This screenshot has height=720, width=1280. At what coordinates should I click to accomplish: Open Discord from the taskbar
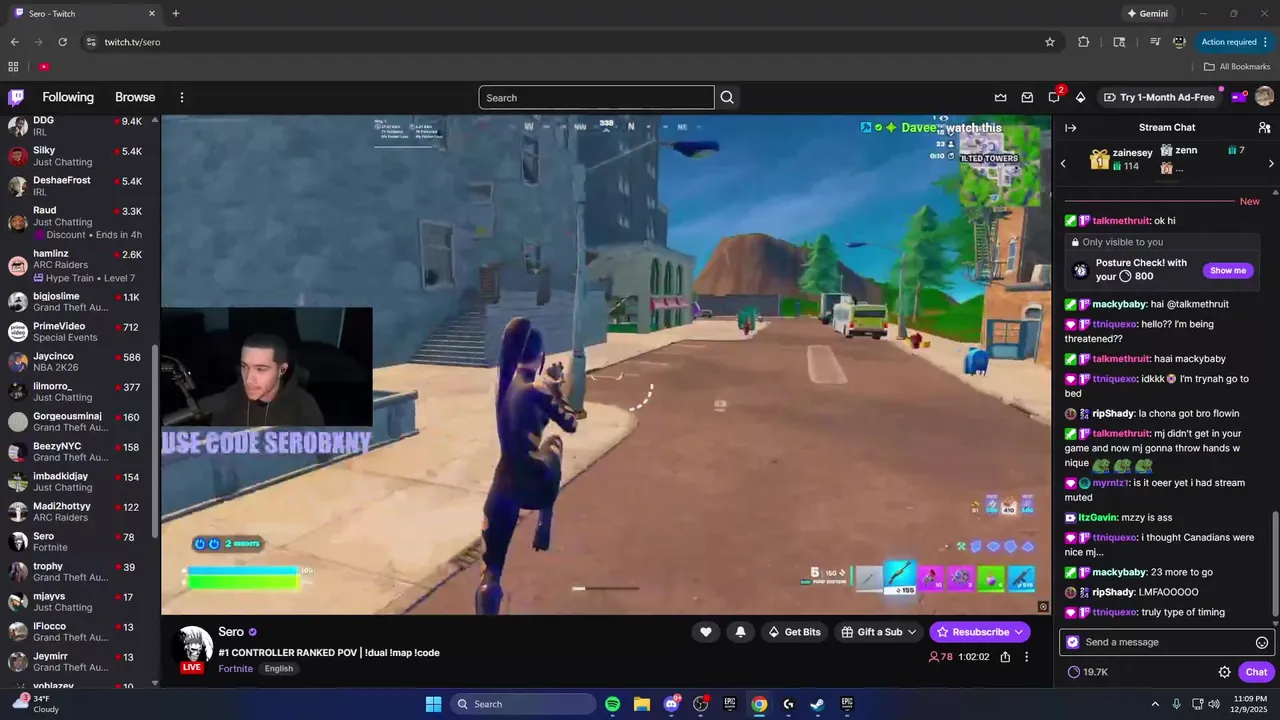[x=671, y=704]
